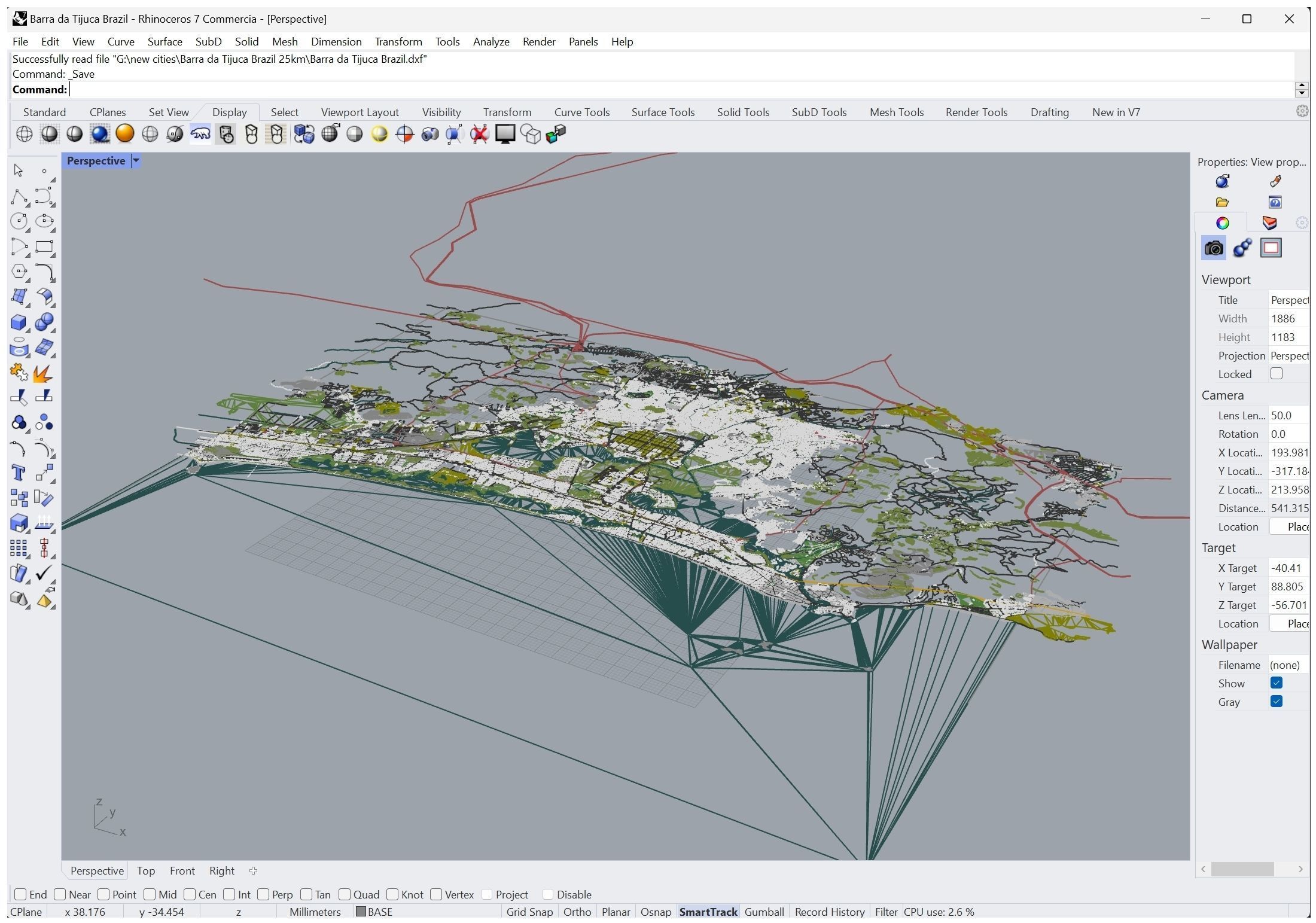Click the monitor display icon
This screenshot has width=1316, height=923.
point(505,134)
